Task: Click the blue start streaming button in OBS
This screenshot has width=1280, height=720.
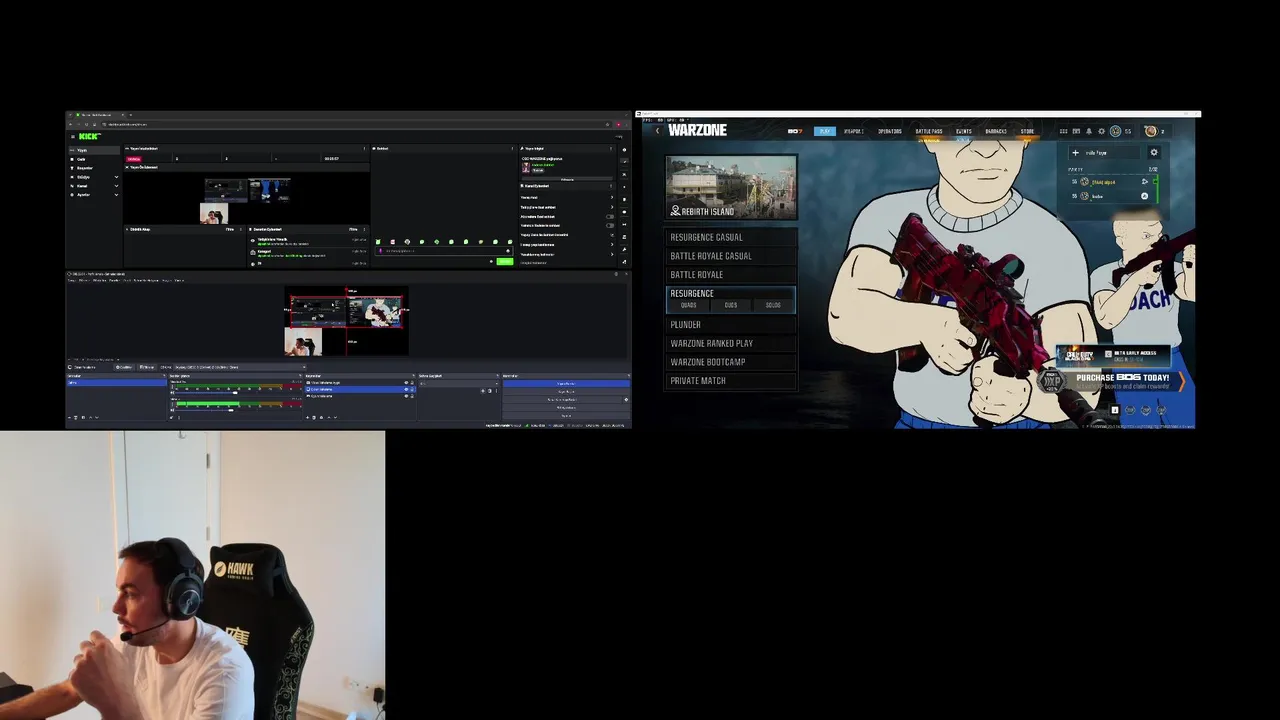Action: (x=566, y=383)
